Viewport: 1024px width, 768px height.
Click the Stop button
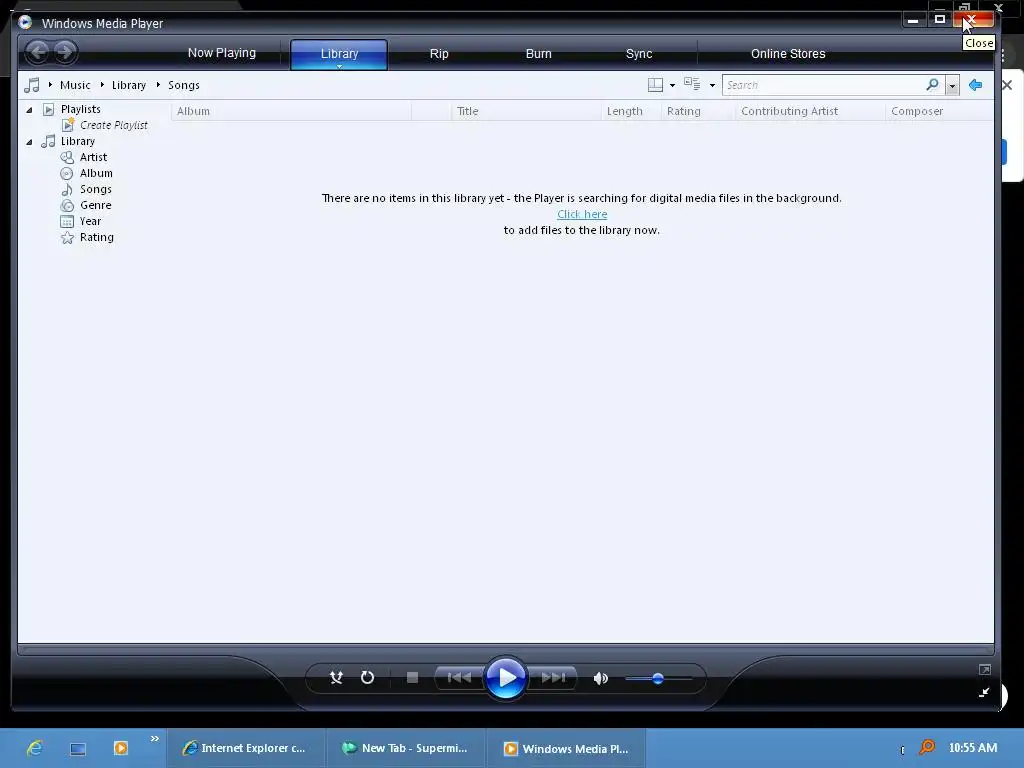(x=412, y=678)
